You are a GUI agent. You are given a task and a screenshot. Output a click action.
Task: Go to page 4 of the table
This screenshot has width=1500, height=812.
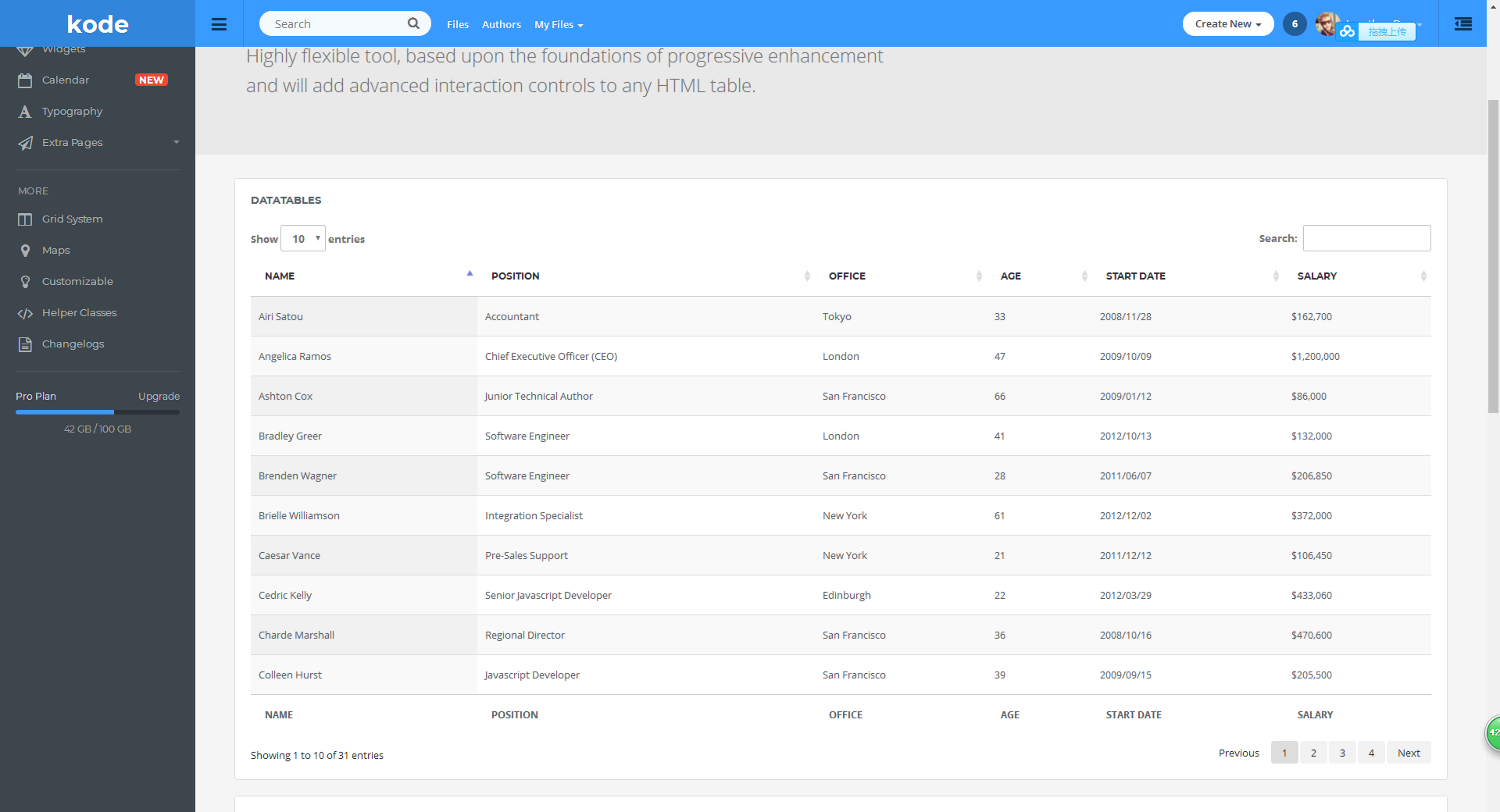click(x=1371, y=753)
